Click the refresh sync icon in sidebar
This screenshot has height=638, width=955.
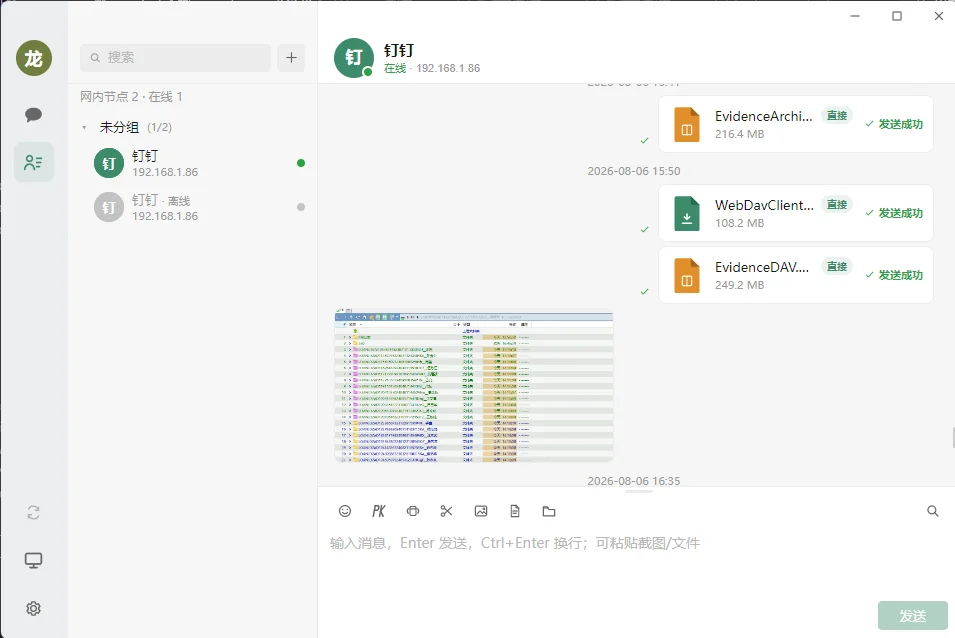coord(33,513)
